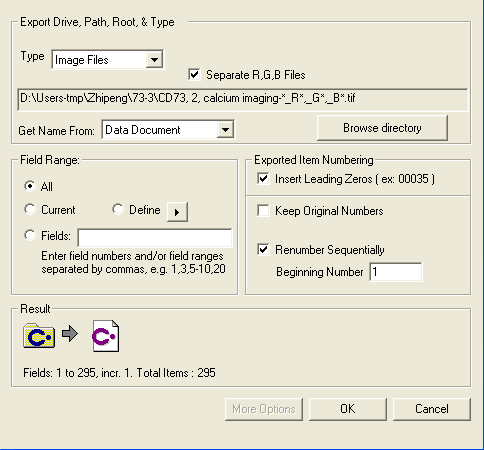This screenshot has height=450, width=484.
Task: Open the Type dropdown showing Image Files
Action: coord(107,60)
